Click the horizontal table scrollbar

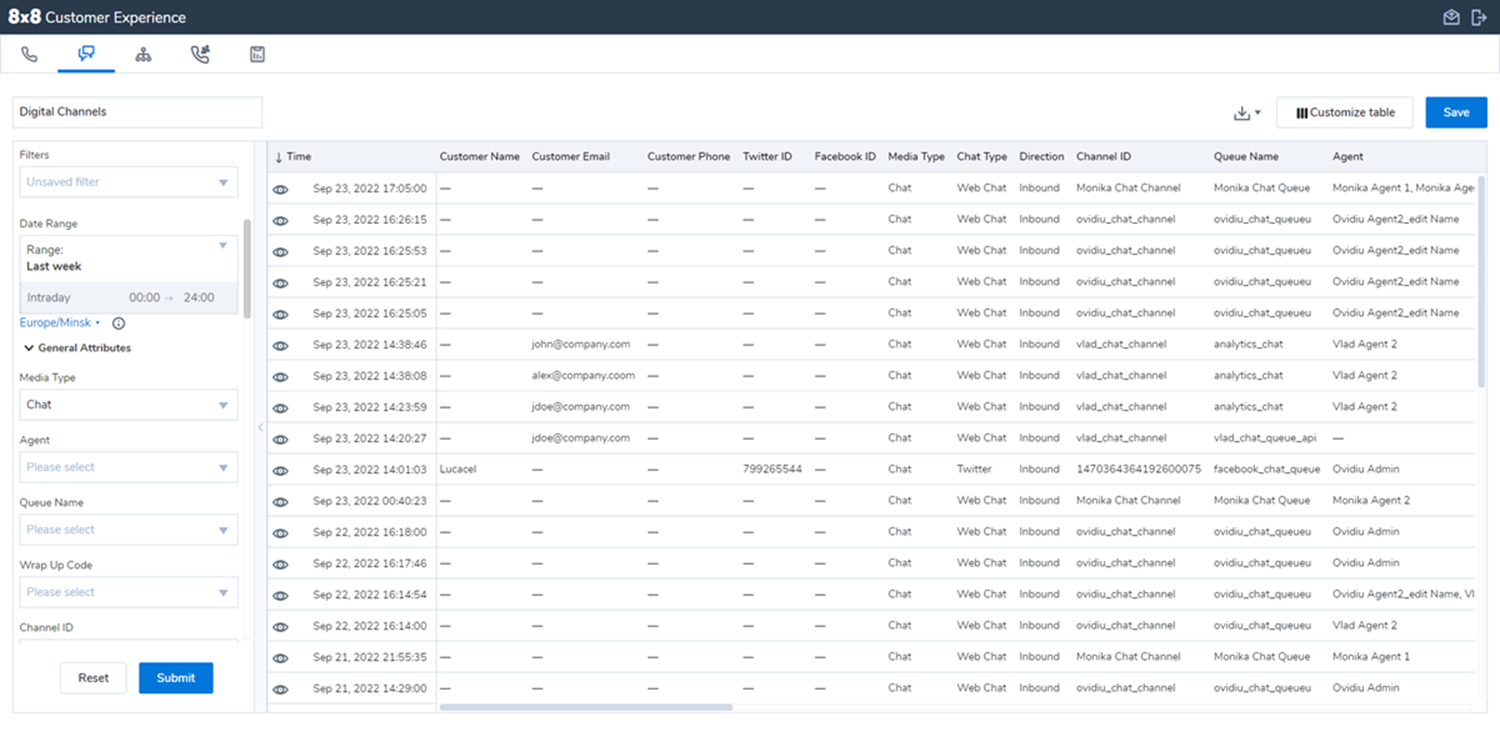586,707
